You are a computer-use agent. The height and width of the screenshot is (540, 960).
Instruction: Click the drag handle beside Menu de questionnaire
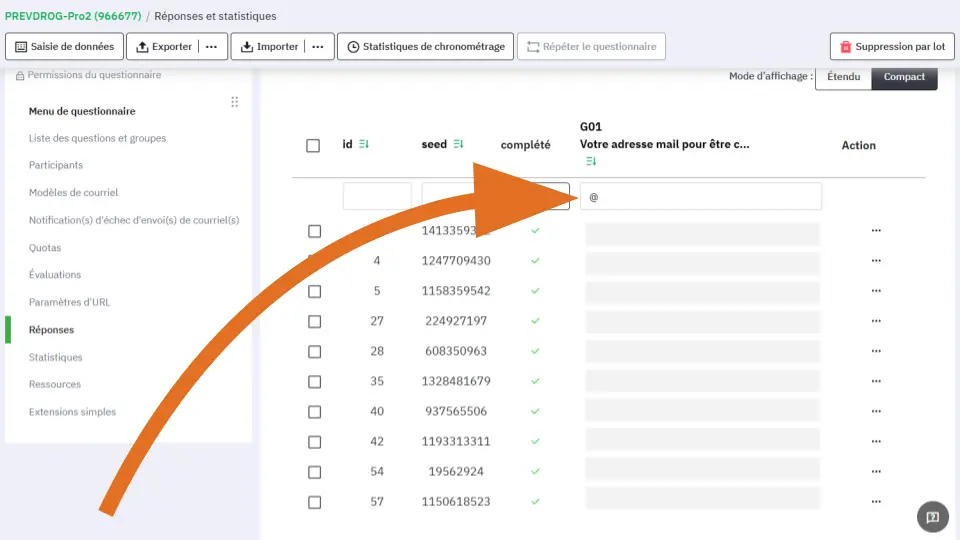coord(234,102)
